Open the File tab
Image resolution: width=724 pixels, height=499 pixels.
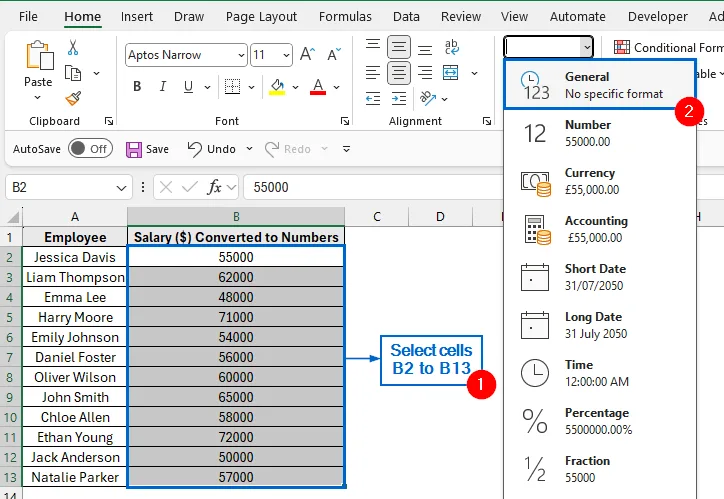click(28, 17)
